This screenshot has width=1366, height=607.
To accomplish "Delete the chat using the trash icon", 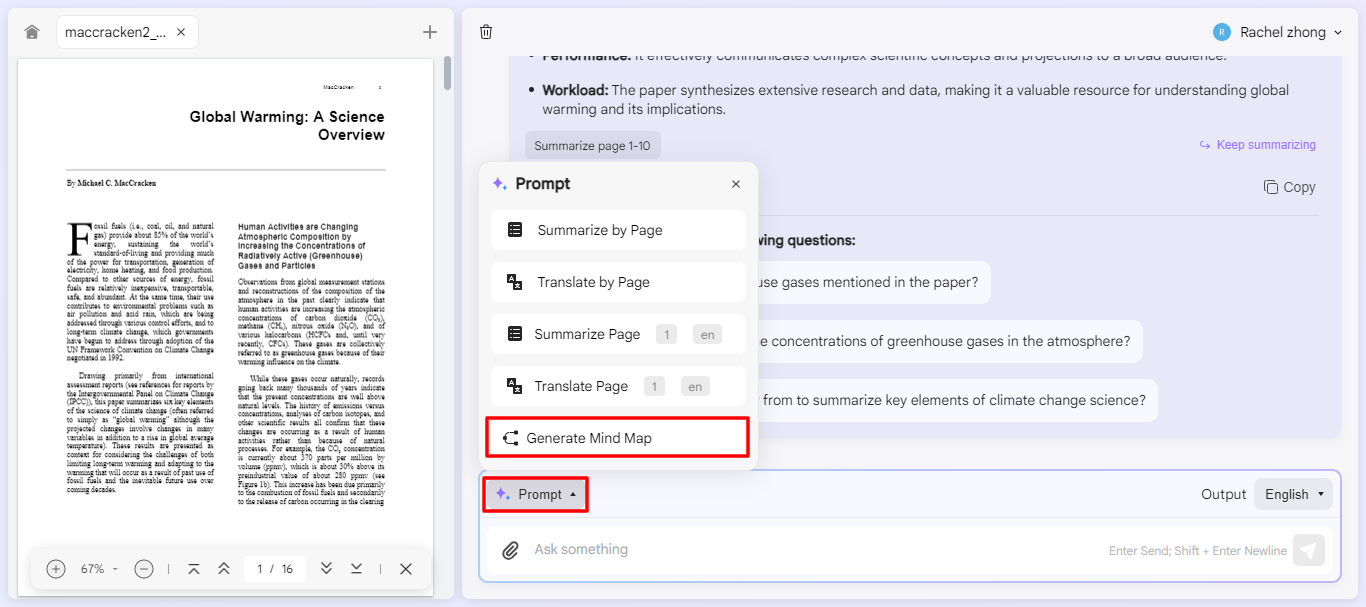I will pyautogui.click(x=486, y=31).
